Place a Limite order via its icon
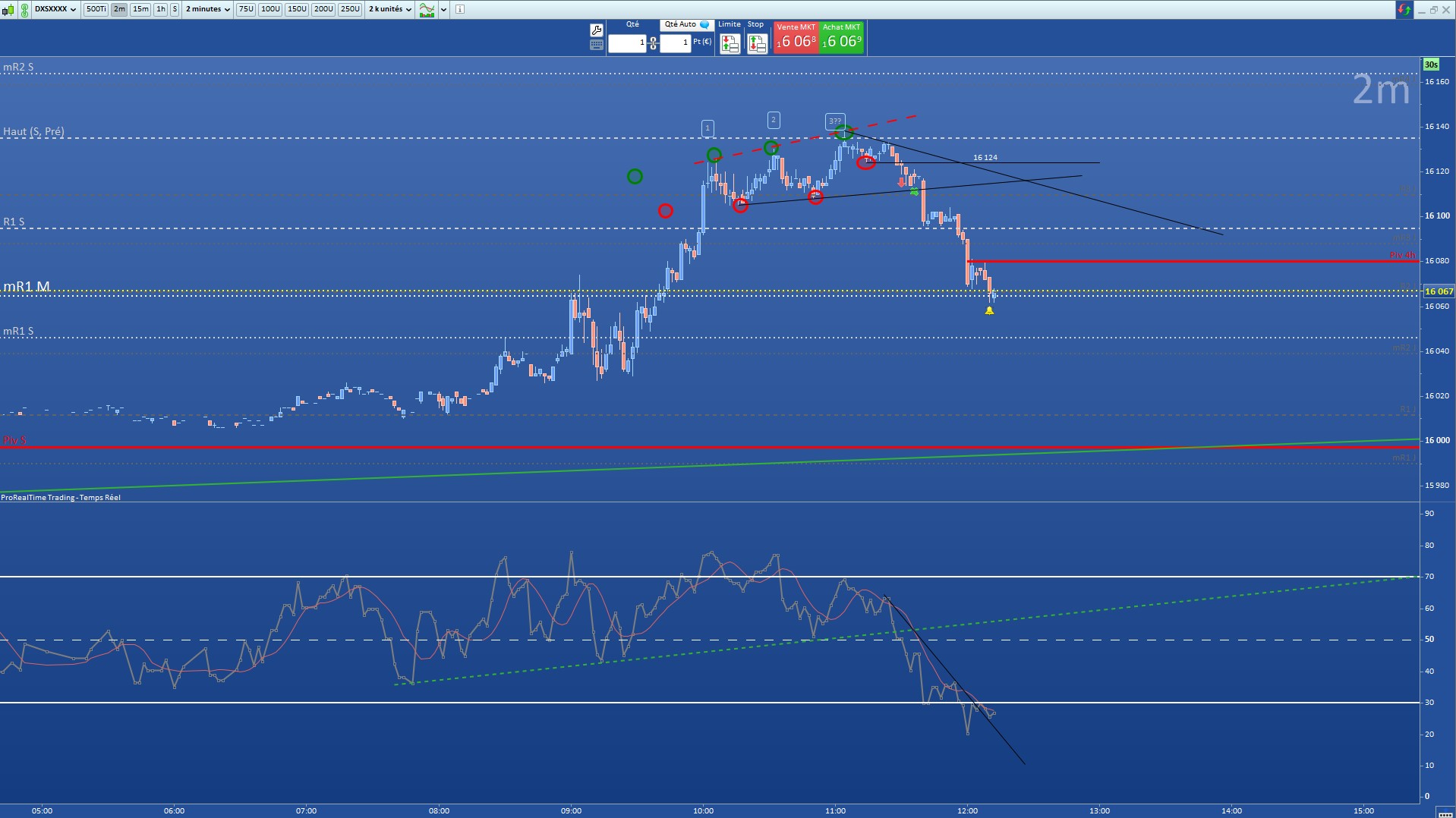Screen dimensions: 1456x818 coord(730,44)
